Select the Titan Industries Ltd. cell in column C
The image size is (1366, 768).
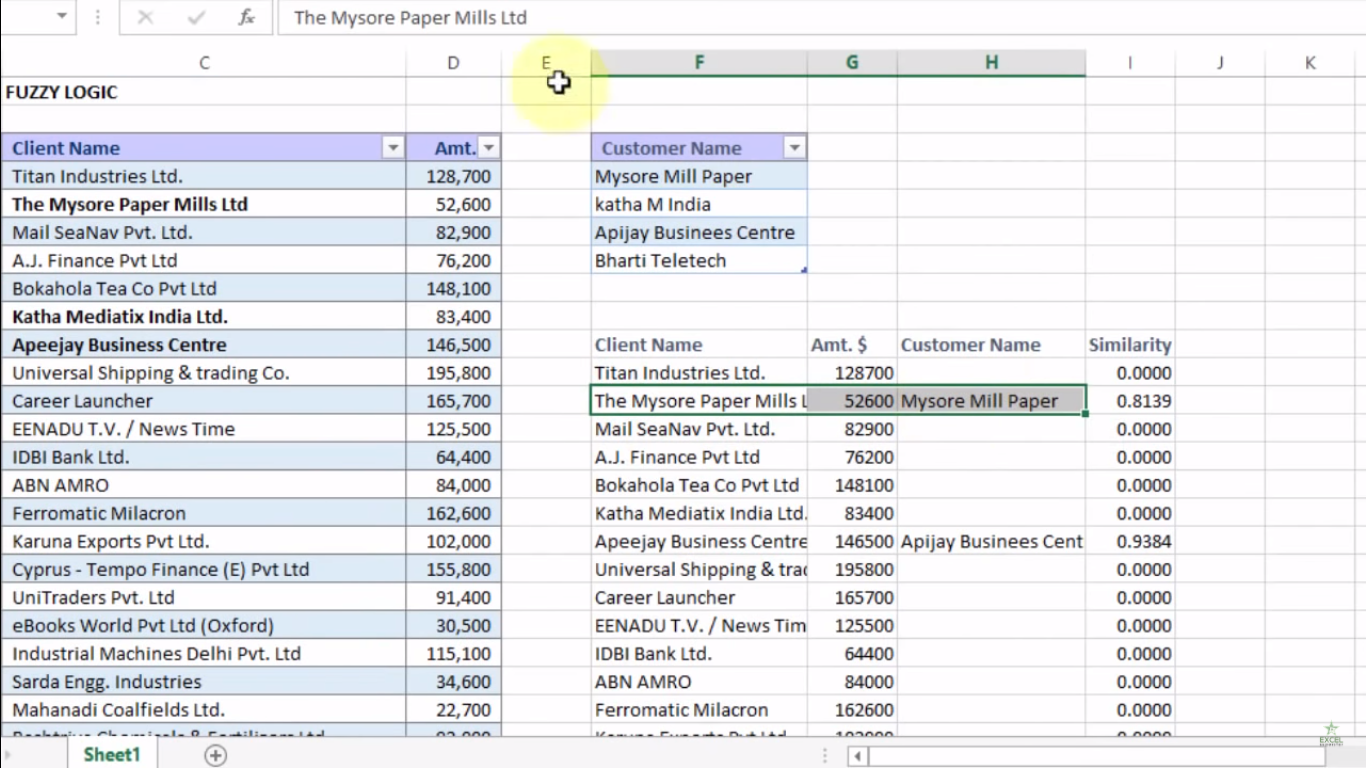[x=204, y=176]
